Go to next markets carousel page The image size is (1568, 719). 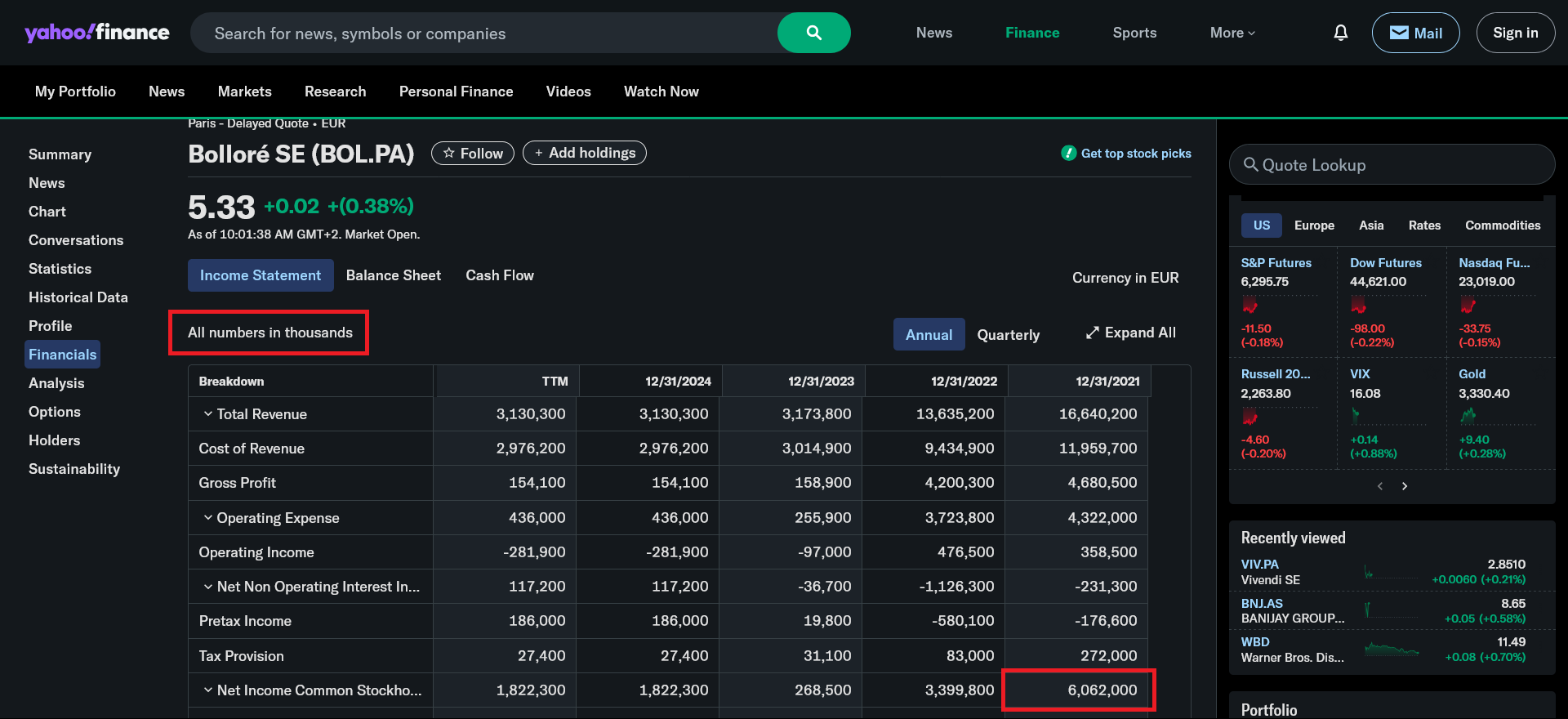pos(1405,486)
